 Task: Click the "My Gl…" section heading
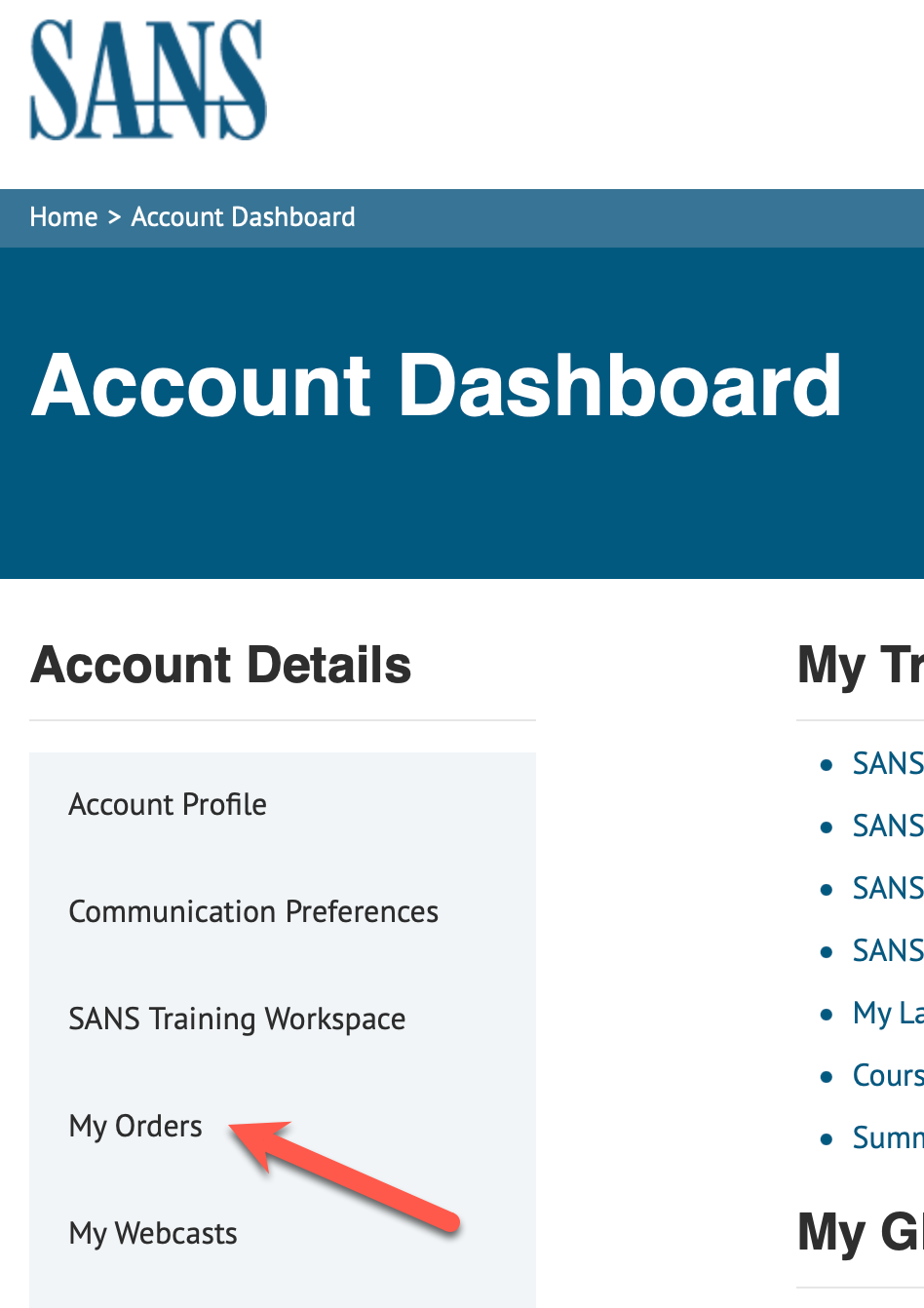[x=860, y=1232]
